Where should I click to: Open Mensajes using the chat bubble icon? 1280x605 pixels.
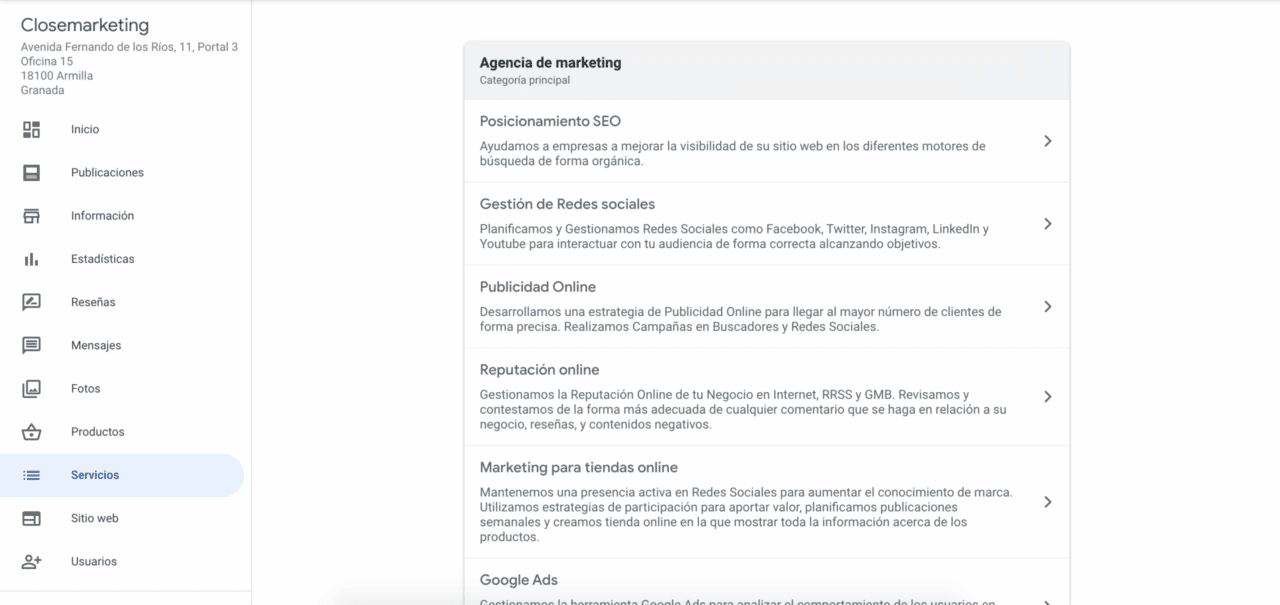coord(30,344)
